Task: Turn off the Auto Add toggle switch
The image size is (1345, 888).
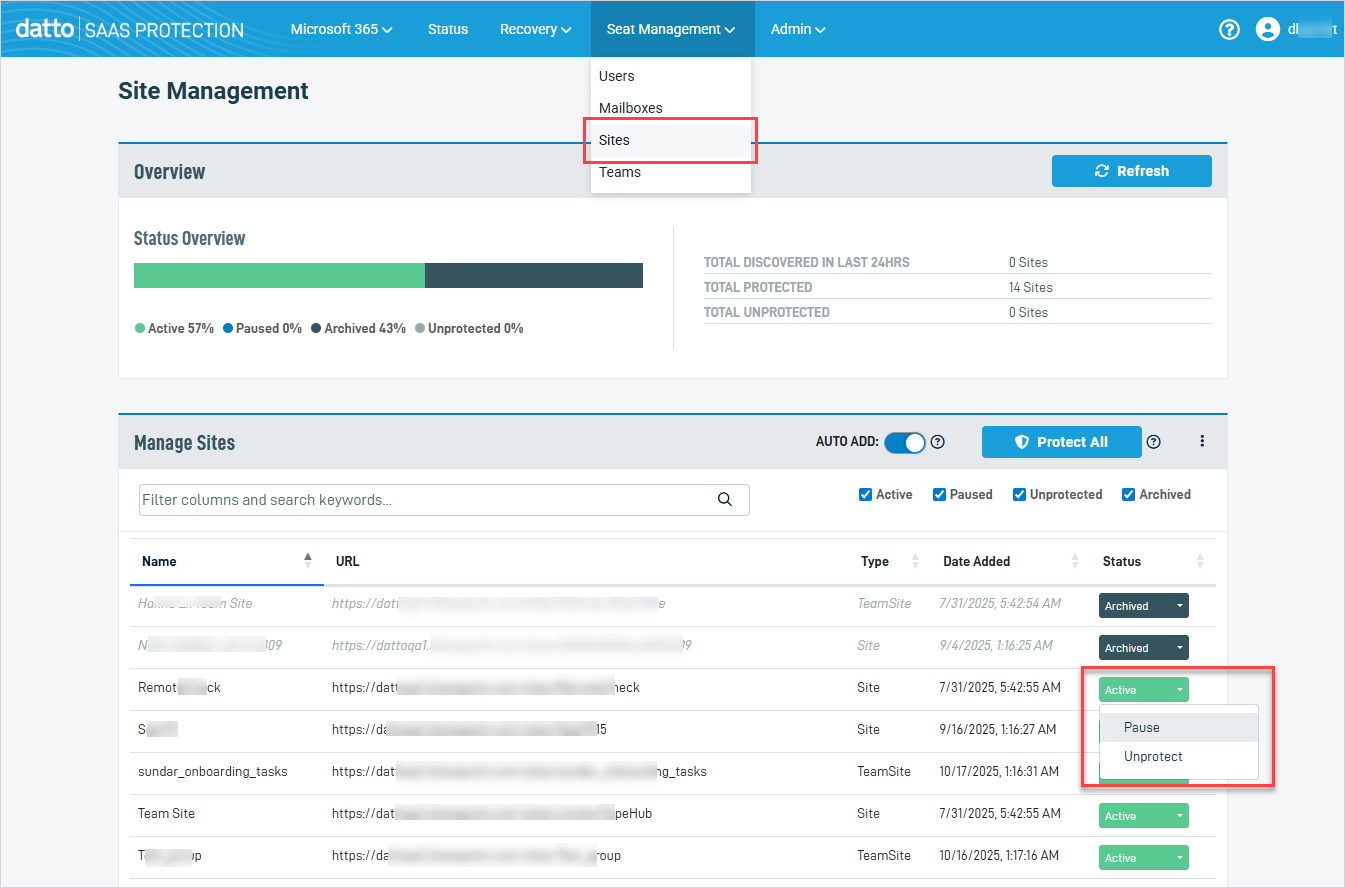Action: 905,442
